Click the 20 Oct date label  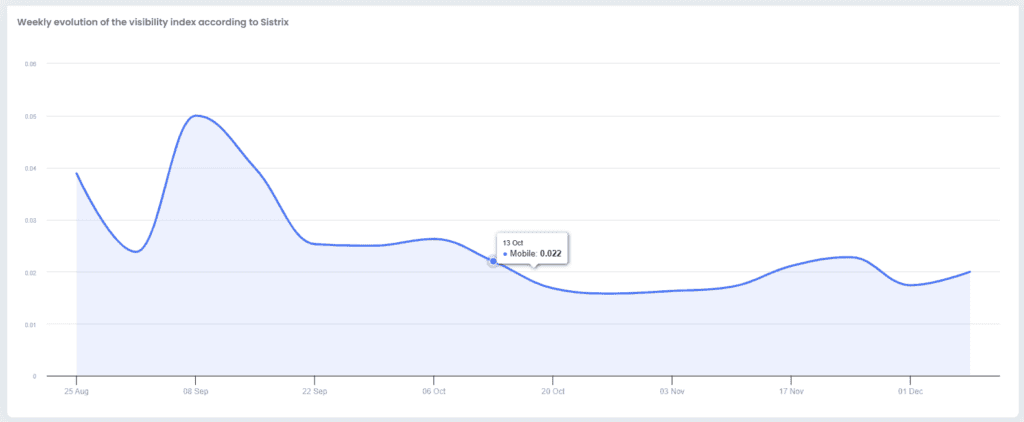[553, 392]
